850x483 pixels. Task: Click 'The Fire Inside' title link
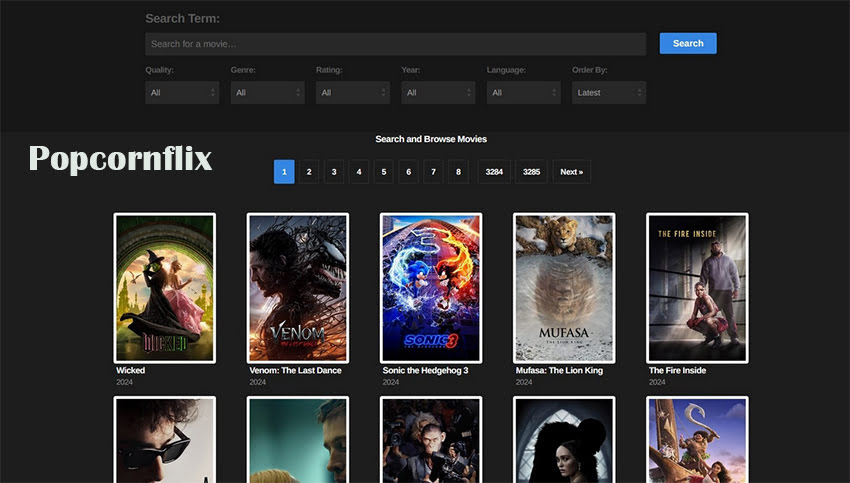678,370
